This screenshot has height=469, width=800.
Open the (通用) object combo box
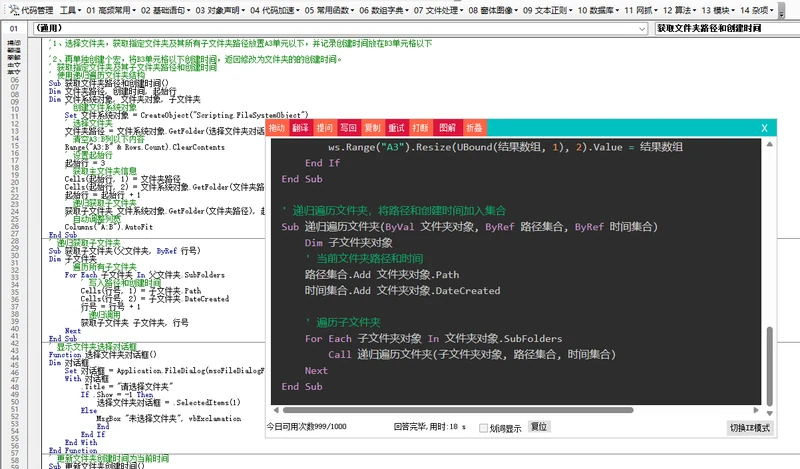(341, 29)
